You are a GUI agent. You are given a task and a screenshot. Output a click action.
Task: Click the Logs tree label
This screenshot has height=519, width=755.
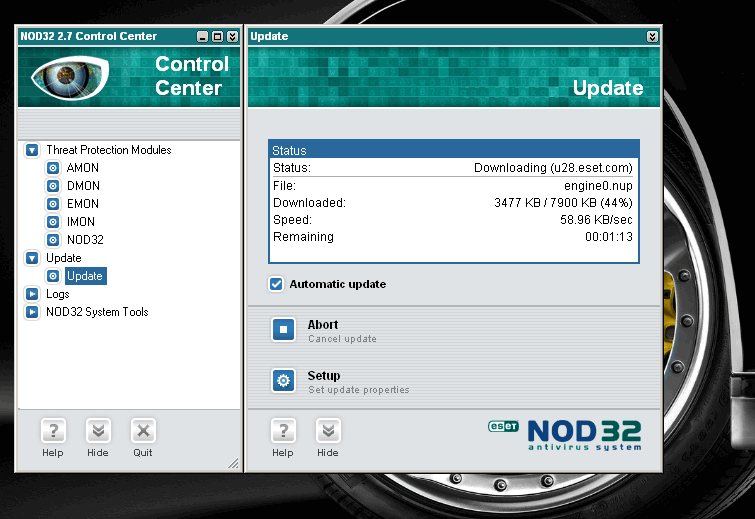point(58,294)
